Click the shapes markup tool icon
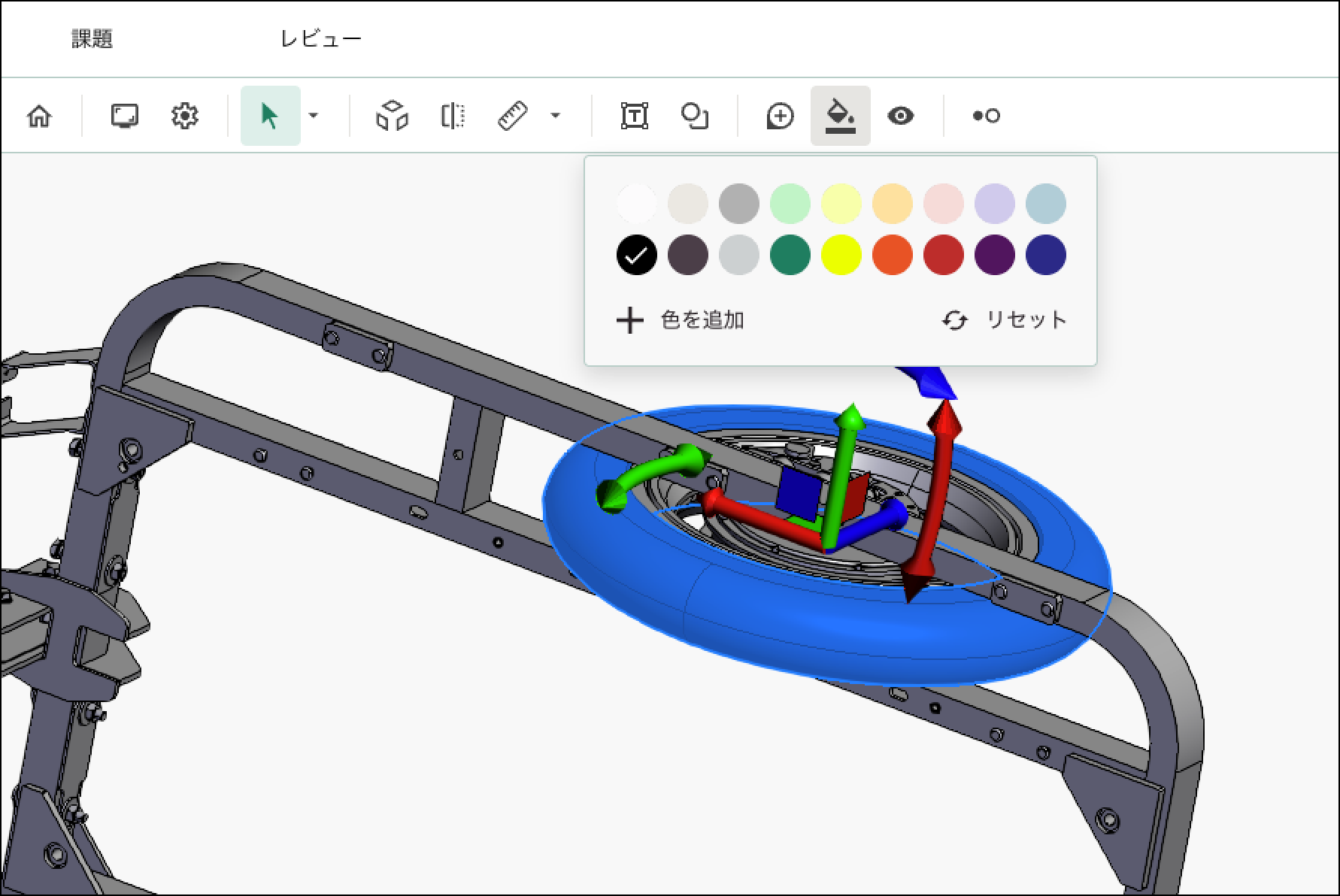Viewport: 1340px width, 896px height. pos(694,116)
